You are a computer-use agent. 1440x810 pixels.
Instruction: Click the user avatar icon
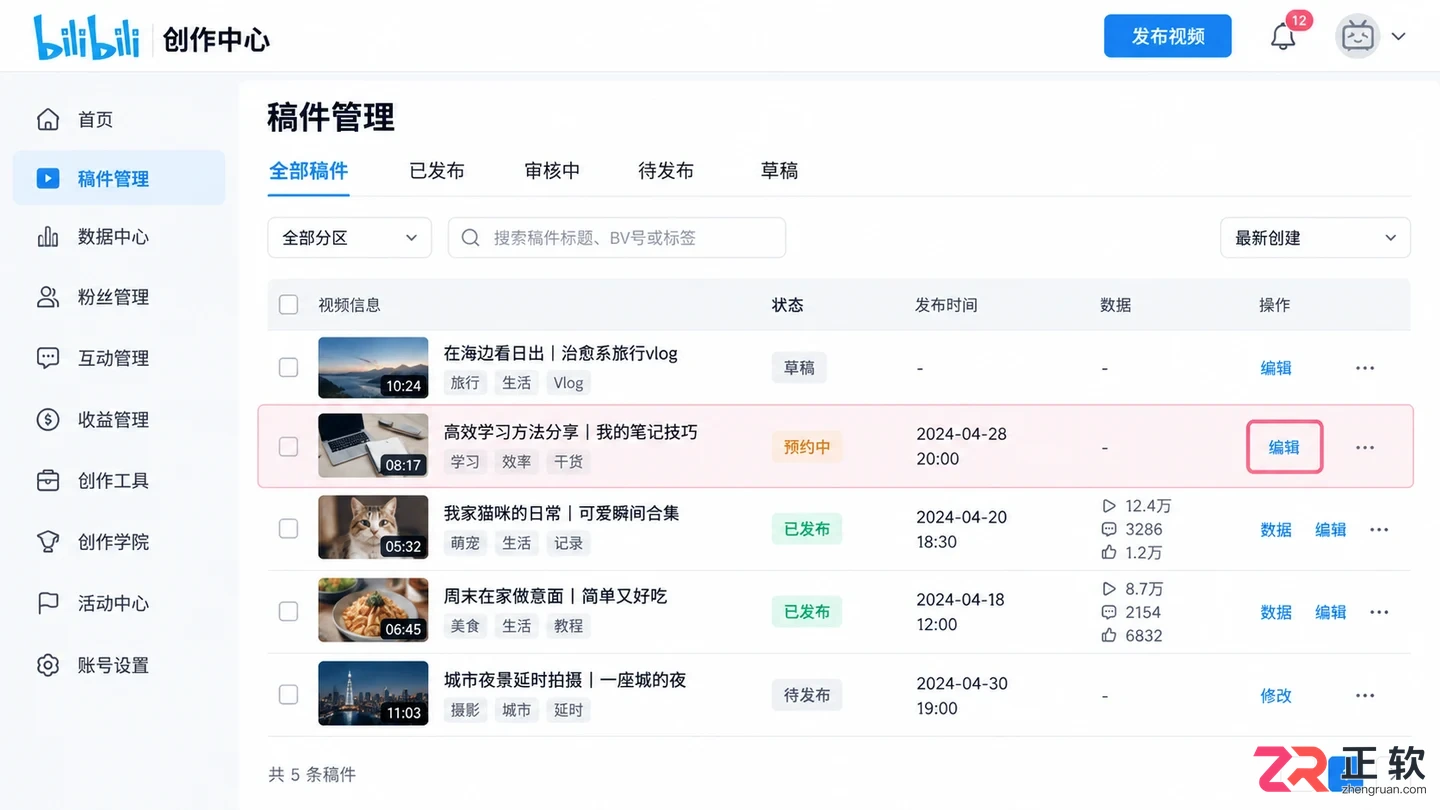pyautogui.click(x=1358, y=37)
